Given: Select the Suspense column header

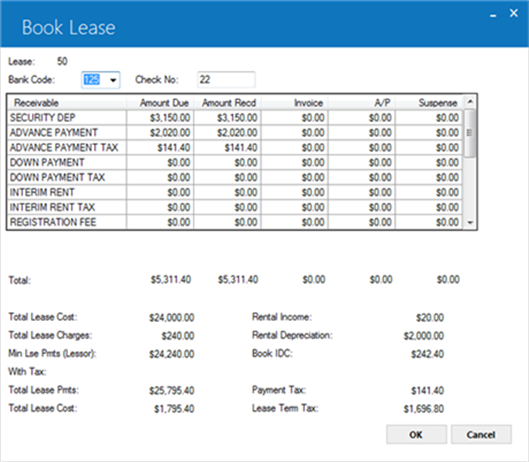Looking at the screenshot, I should 428,103.
